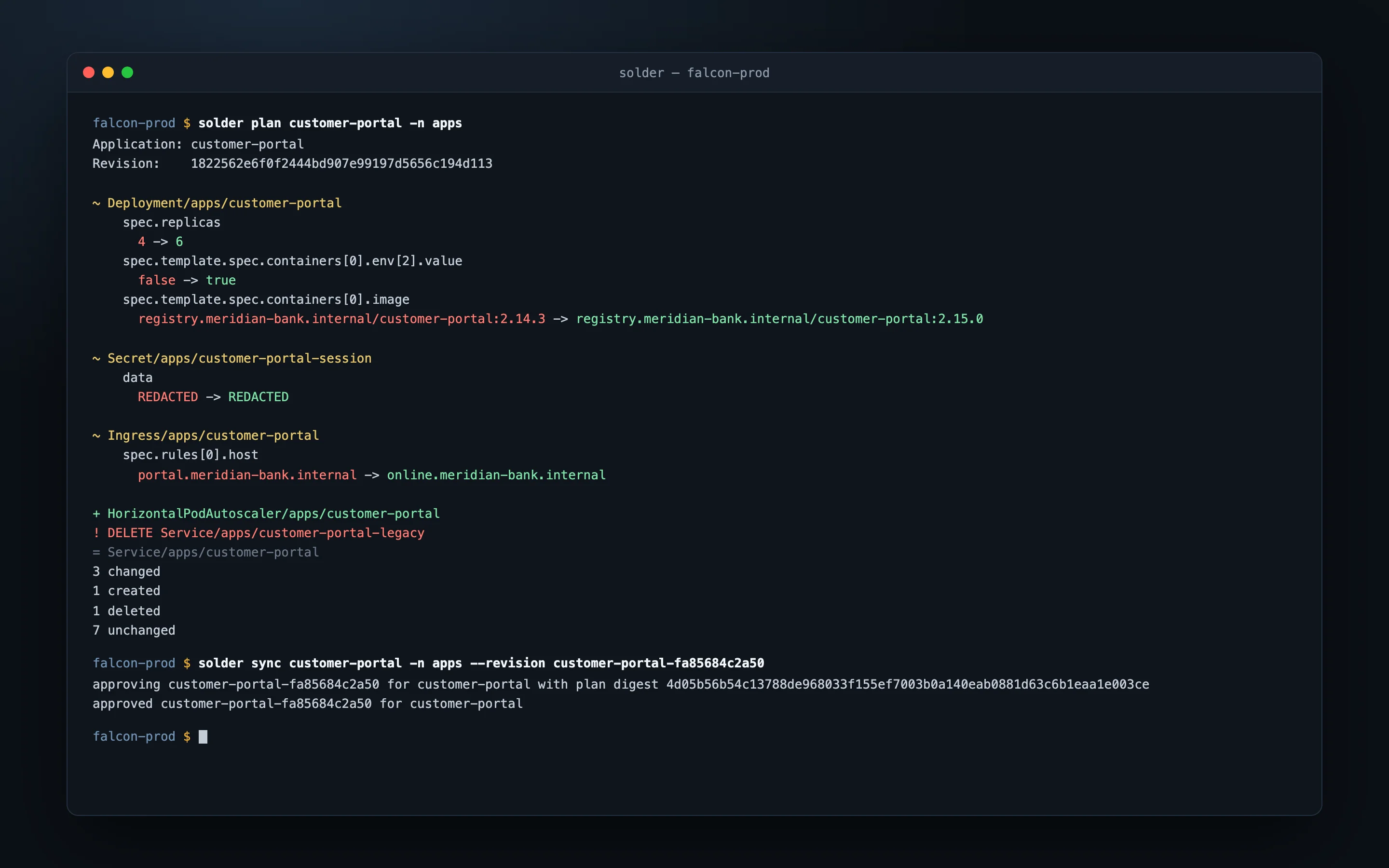Select the plan digest starting with 4d05b56b
Viewport: 1389px width, 868px height.
(x=908, y=684)
